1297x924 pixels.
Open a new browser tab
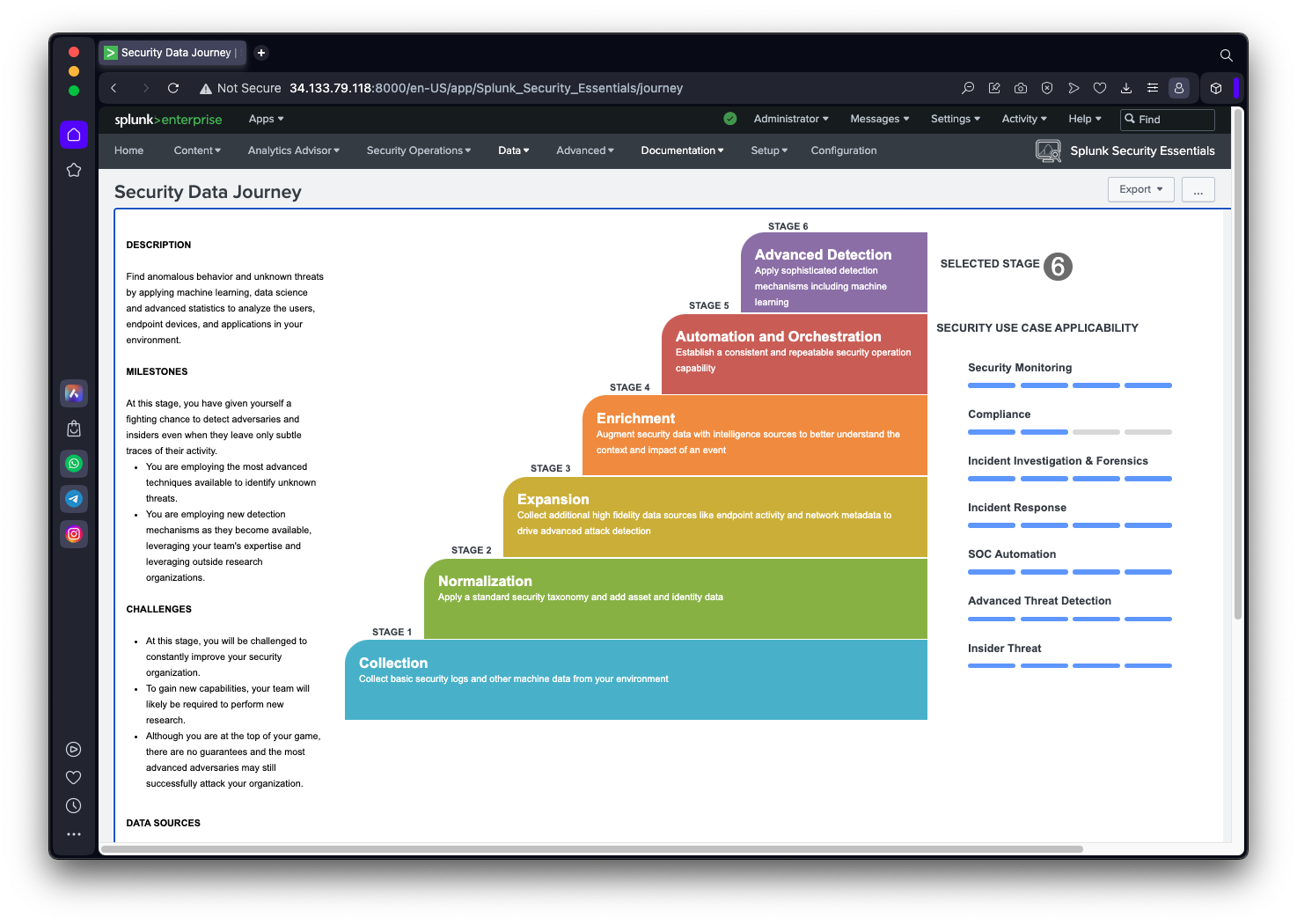pyautogui.click(x=261, y=53)
